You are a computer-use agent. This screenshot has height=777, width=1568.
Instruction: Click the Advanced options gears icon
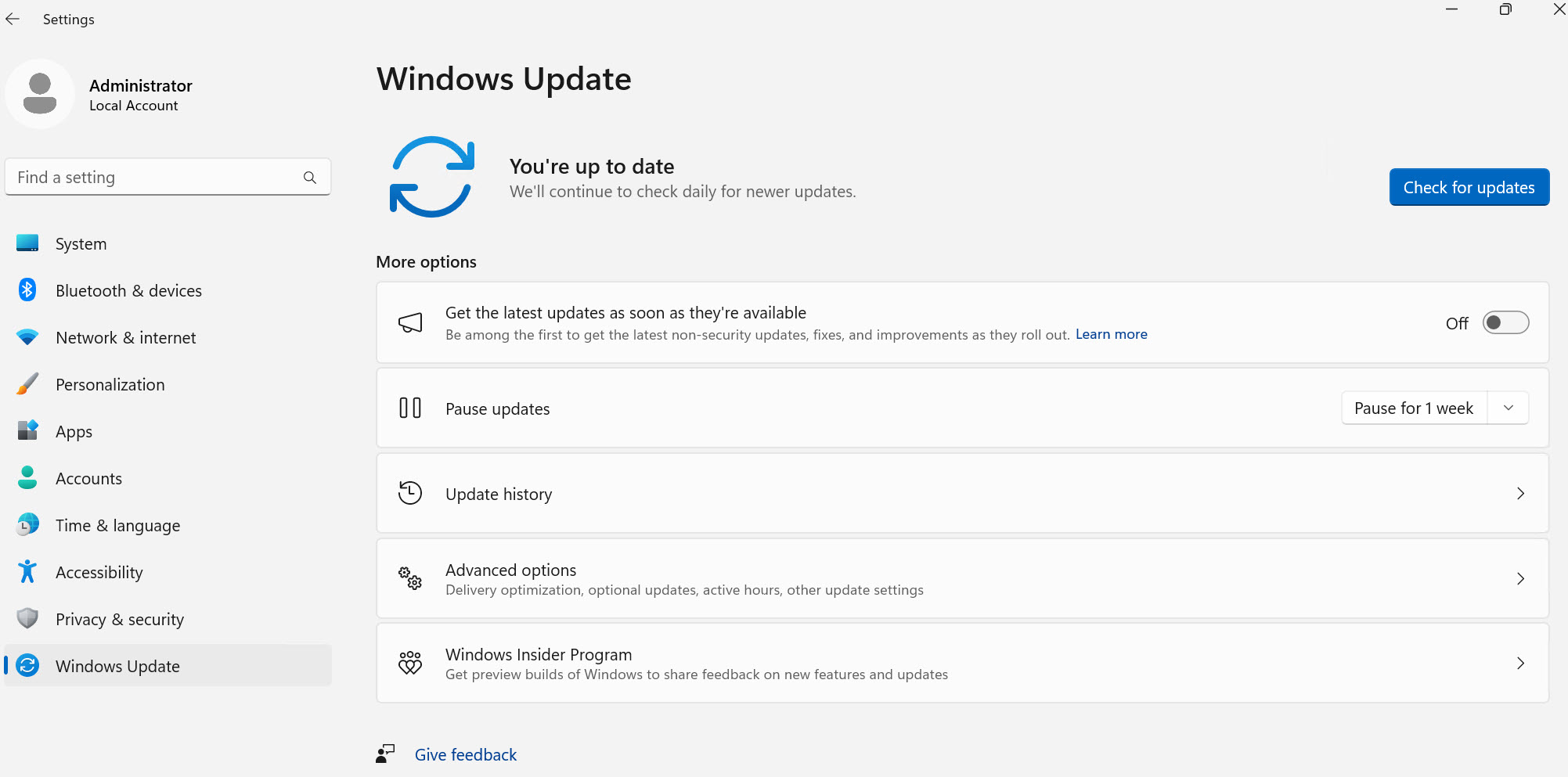pos(410,578)
